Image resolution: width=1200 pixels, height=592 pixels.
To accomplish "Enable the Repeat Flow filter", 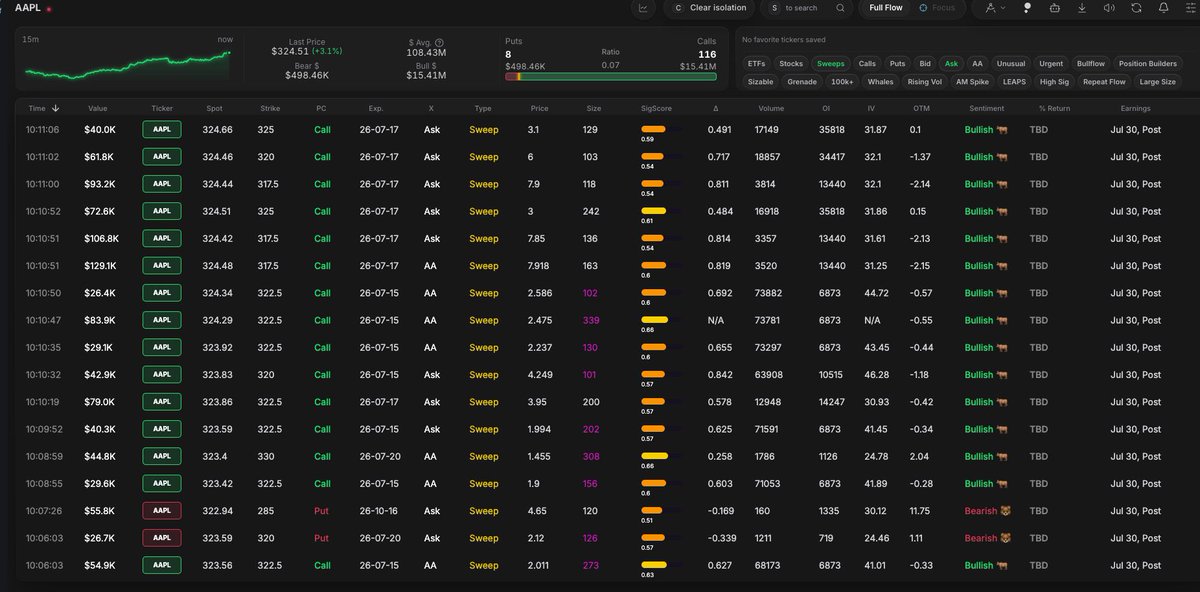I will [1104, 82].
